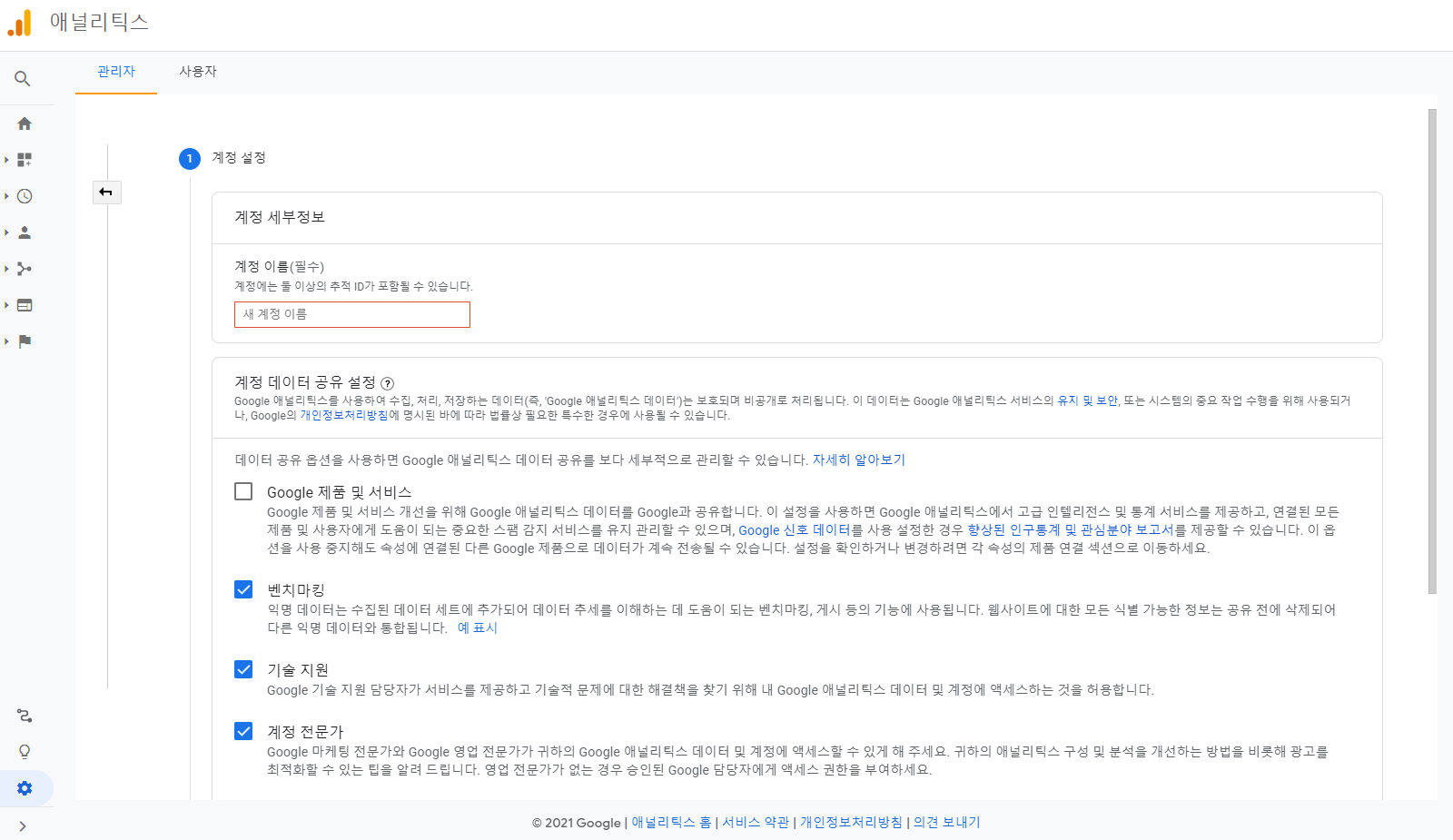Image resolution: width=1453 pixels, height=840 pixels.
Task: Click the Google 제품 및 서비스 label
Action: pos(340,492)
